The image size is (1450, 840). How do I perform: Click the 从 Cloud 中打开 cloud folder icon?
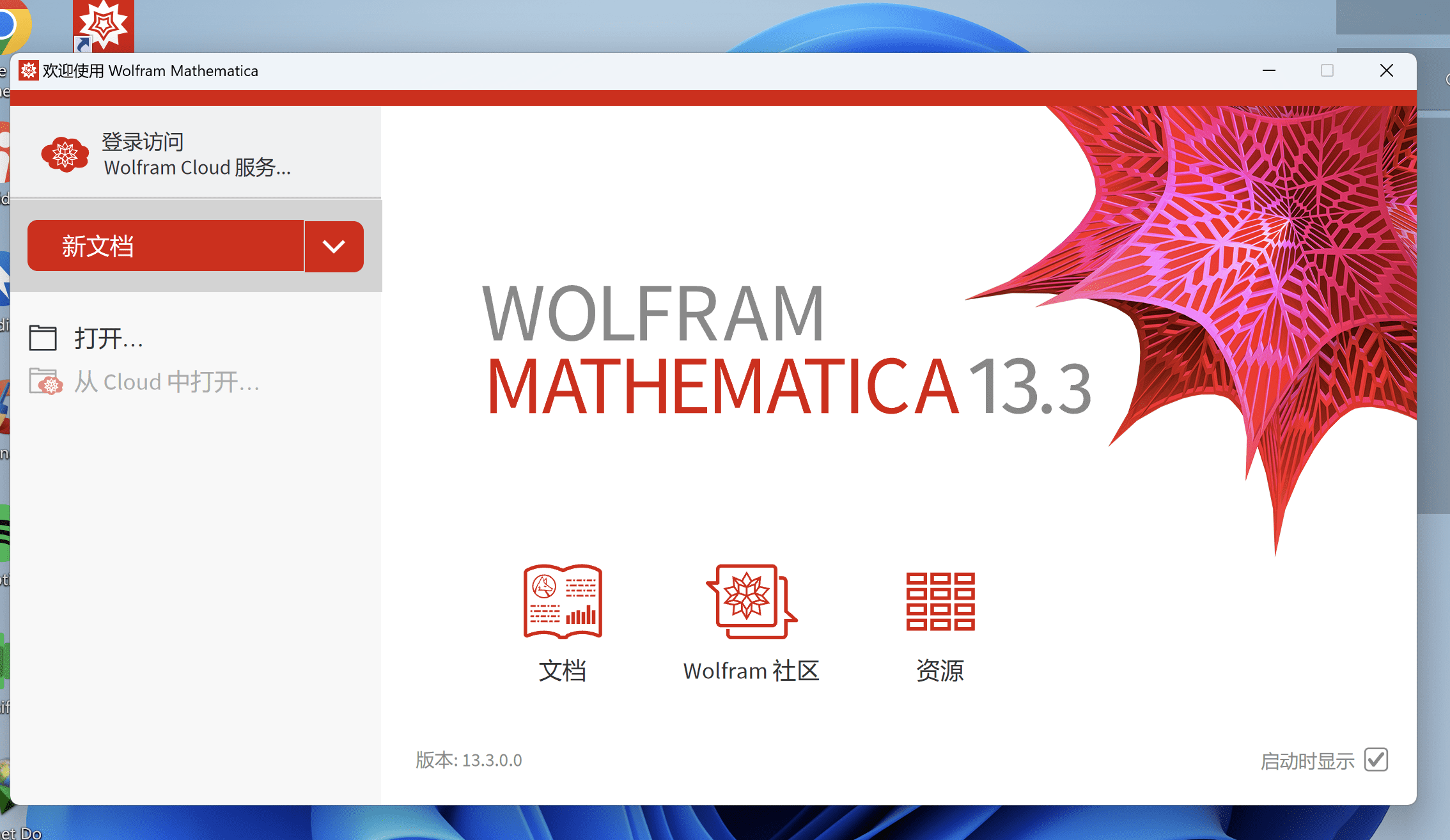[x=45, y=382]
